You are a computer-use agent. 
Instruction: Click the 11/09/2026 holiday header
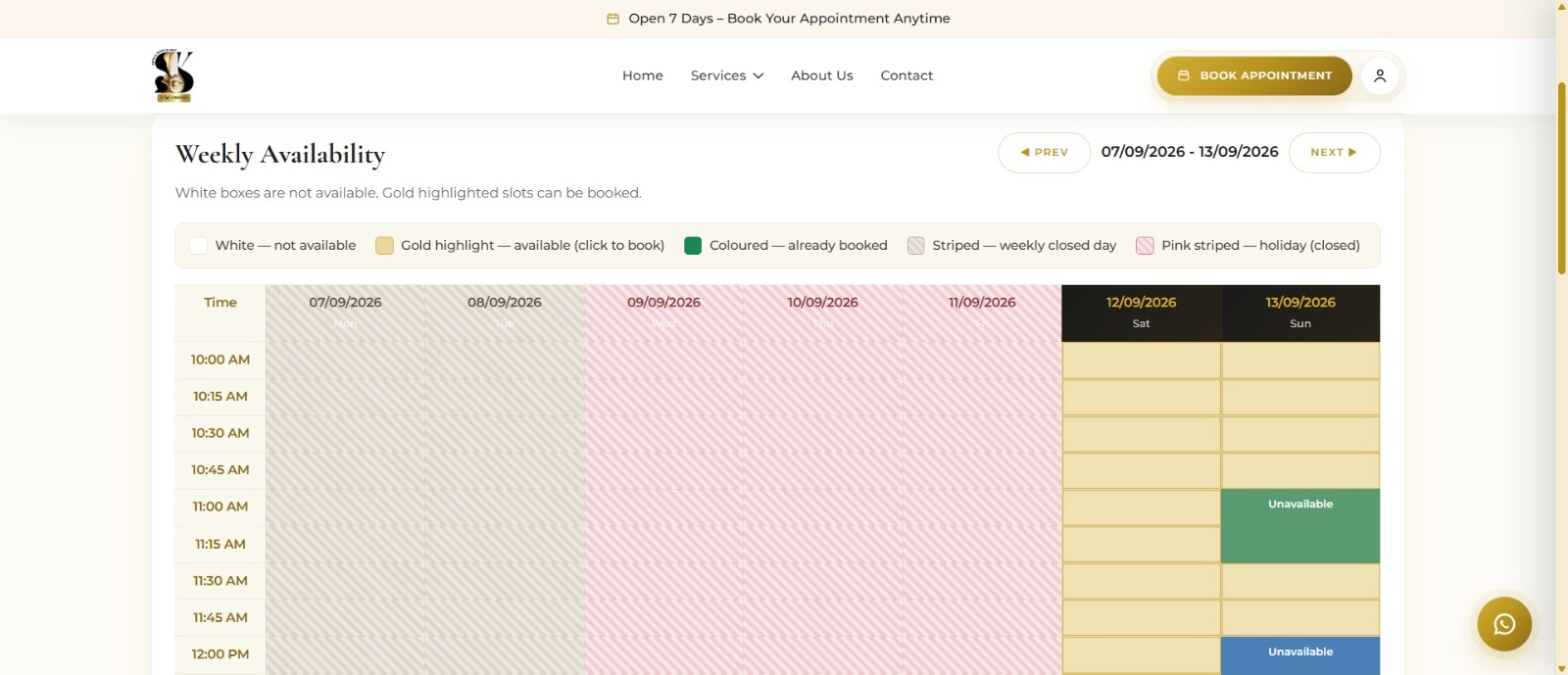[x=982, y=313]
